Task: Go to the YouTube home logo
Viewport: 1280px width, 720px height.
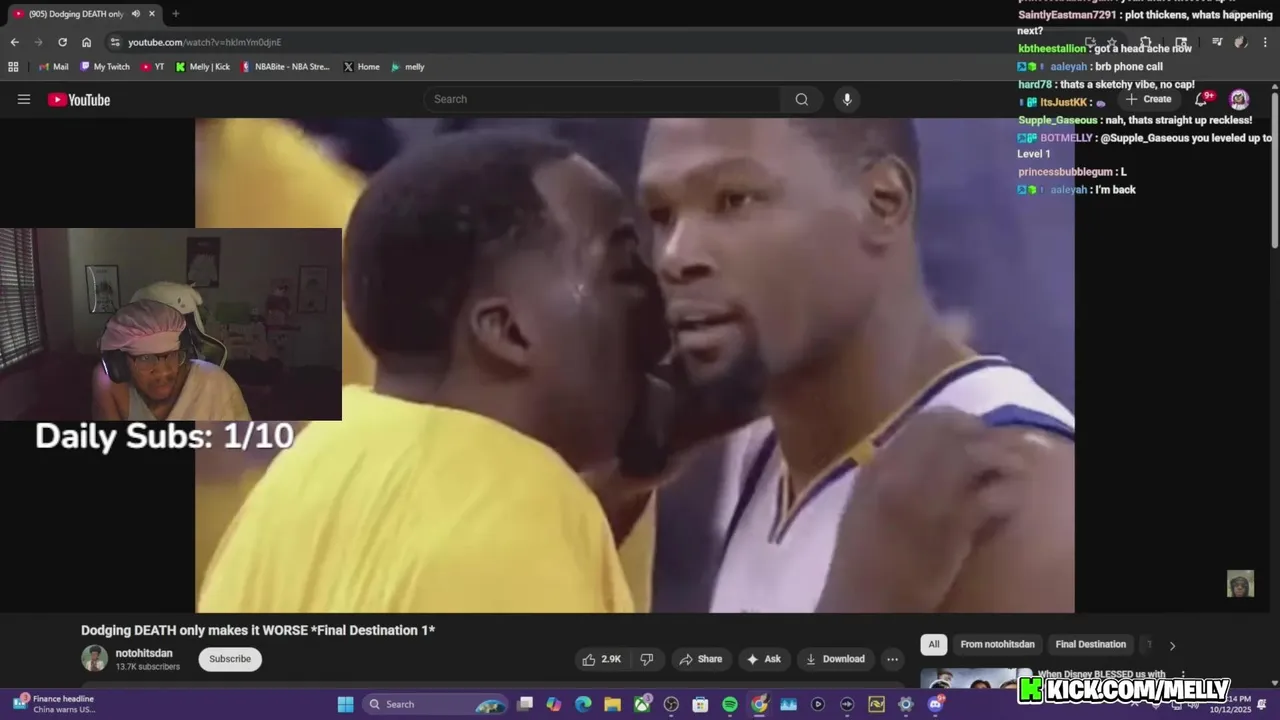Action: pyautogui.click(x=79, y=99)
